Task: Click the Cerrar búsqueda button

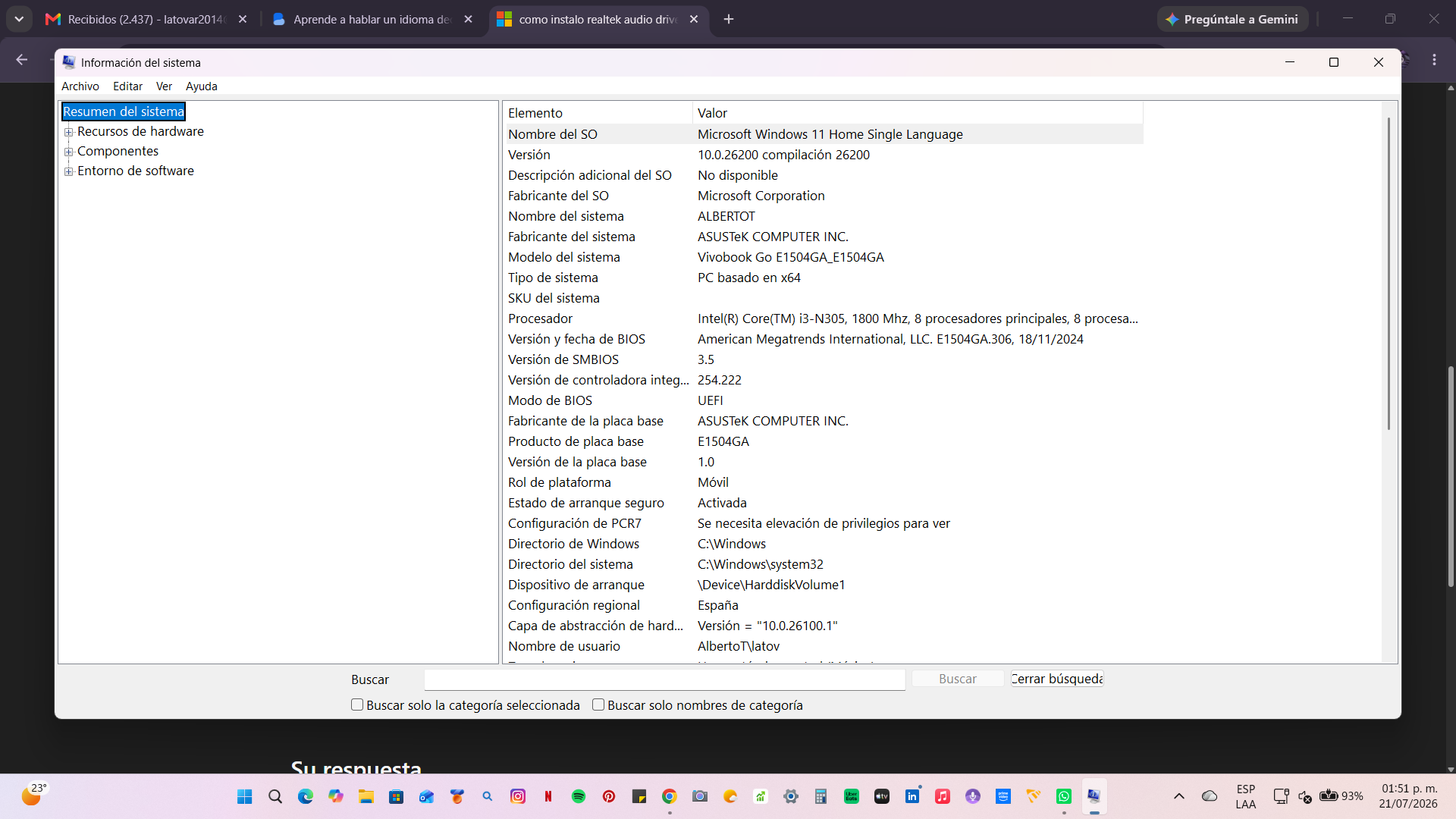Action: (1057, 679)
